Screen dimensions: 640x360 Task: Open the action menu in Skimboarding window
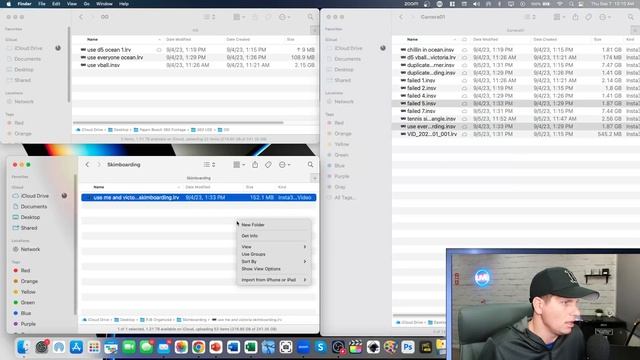click(284, 164)
